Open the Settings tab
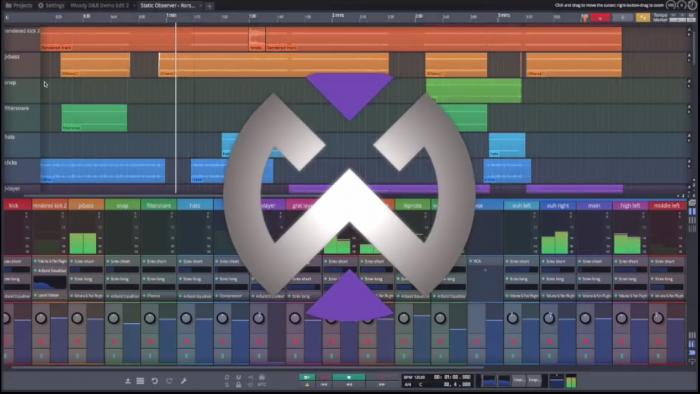This screenshot has height=394, width=700. click(51, 5)
